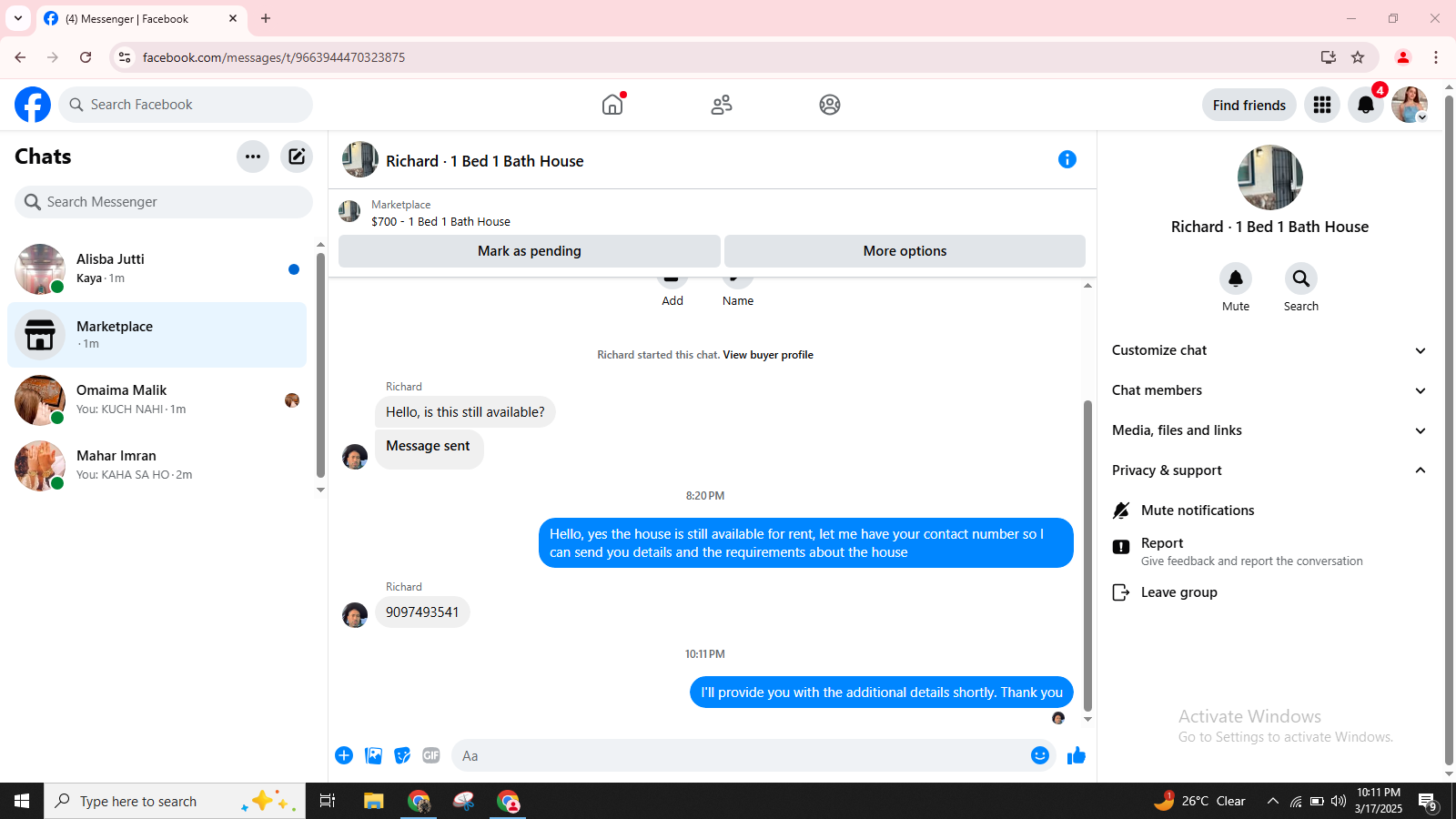The width and height of the screenshot is (1456, 819).
Task: Choose a GIF with the GIF icon
Action: pyautogui.click(x=431, y=755)
